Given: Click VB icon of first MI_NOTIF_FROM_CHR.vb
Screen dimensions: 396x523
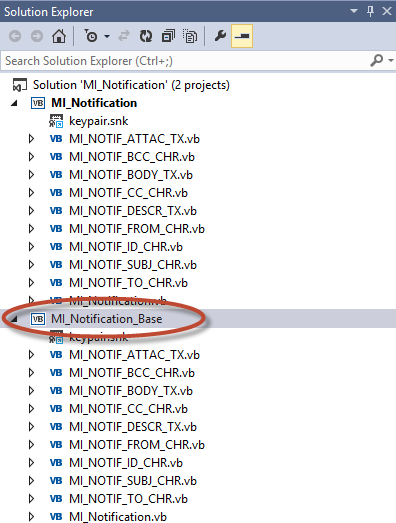Looking at the screenshot, I should (56, 229).
